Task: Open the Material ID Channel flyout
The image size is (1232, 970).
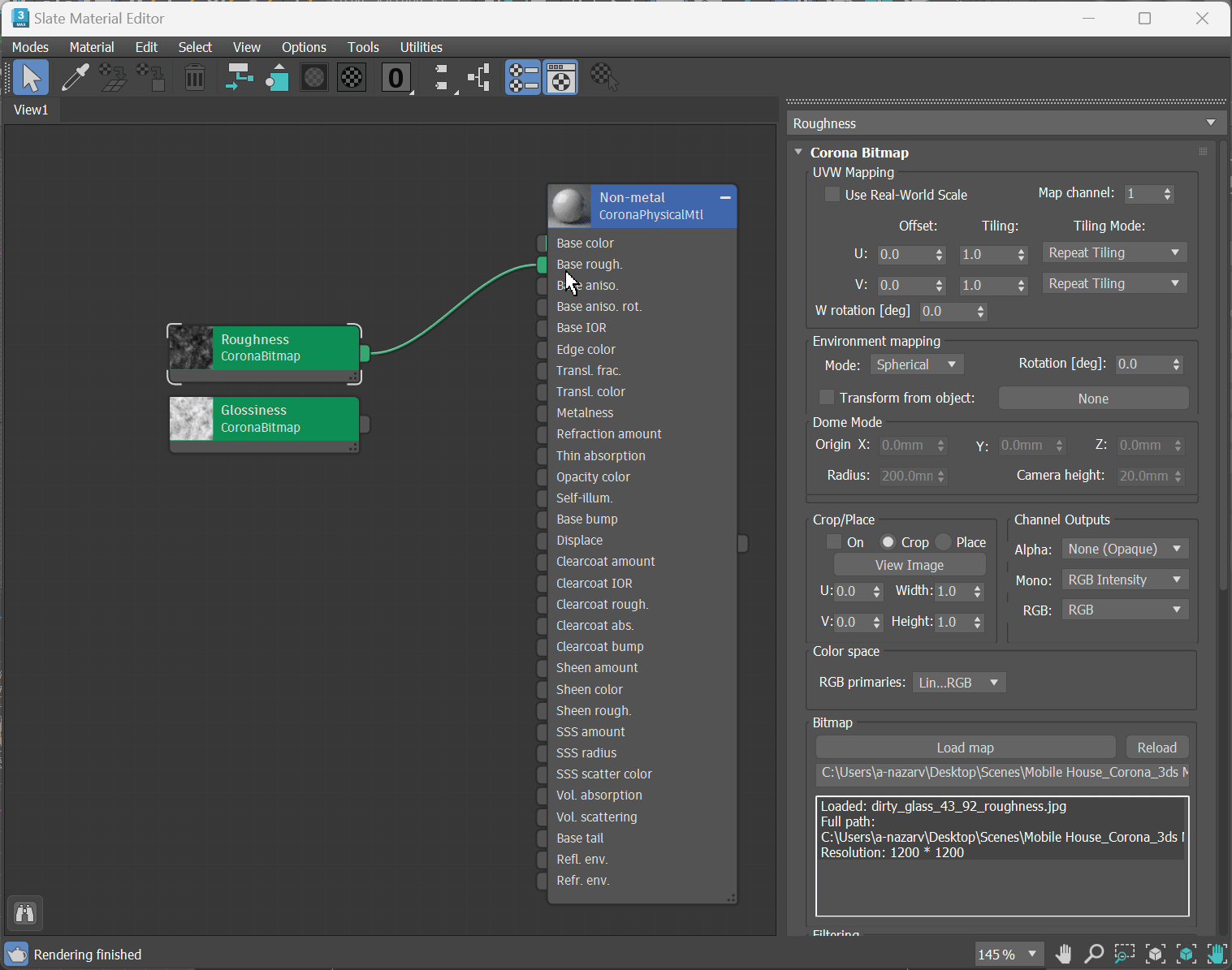Action: [x=396, y=78]
